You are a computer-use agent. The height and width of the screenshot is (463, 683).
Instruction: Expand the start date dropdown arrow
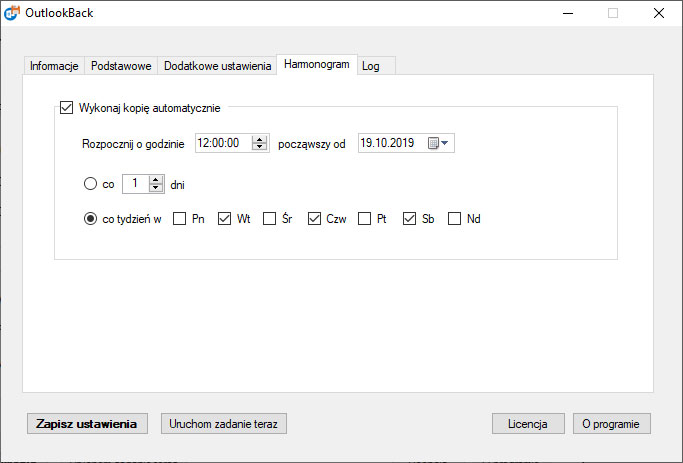tap(445, 143)
